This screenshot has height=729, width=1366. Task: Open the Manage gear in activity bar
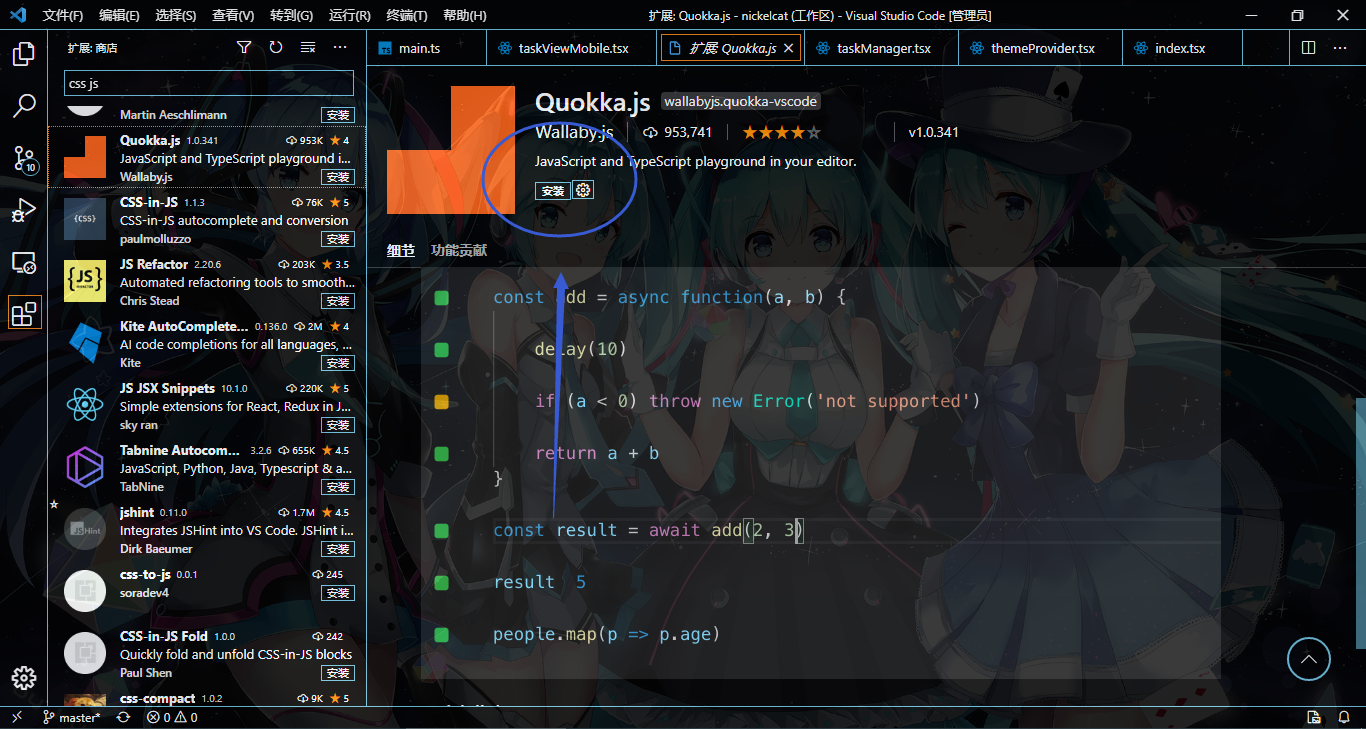[23, 677]
